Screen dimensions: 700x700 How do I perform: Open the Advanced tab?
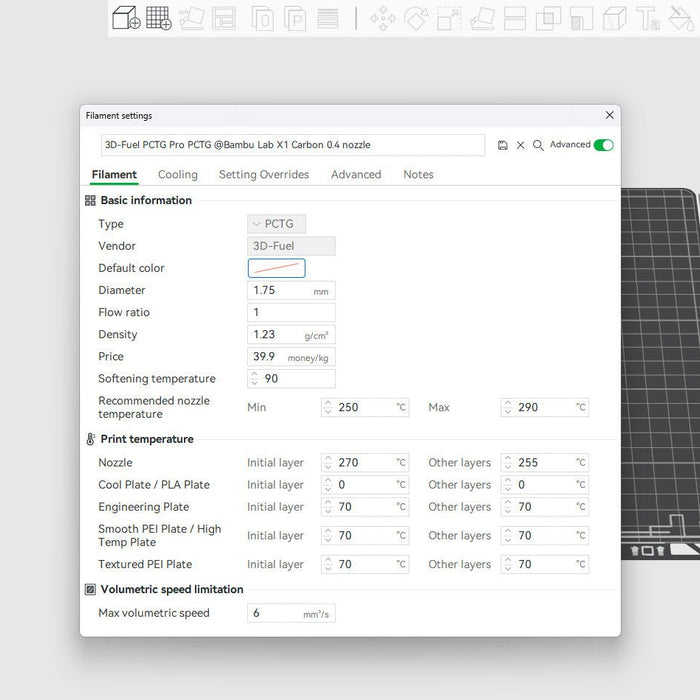pyautogui.click(x=356, y=175)
